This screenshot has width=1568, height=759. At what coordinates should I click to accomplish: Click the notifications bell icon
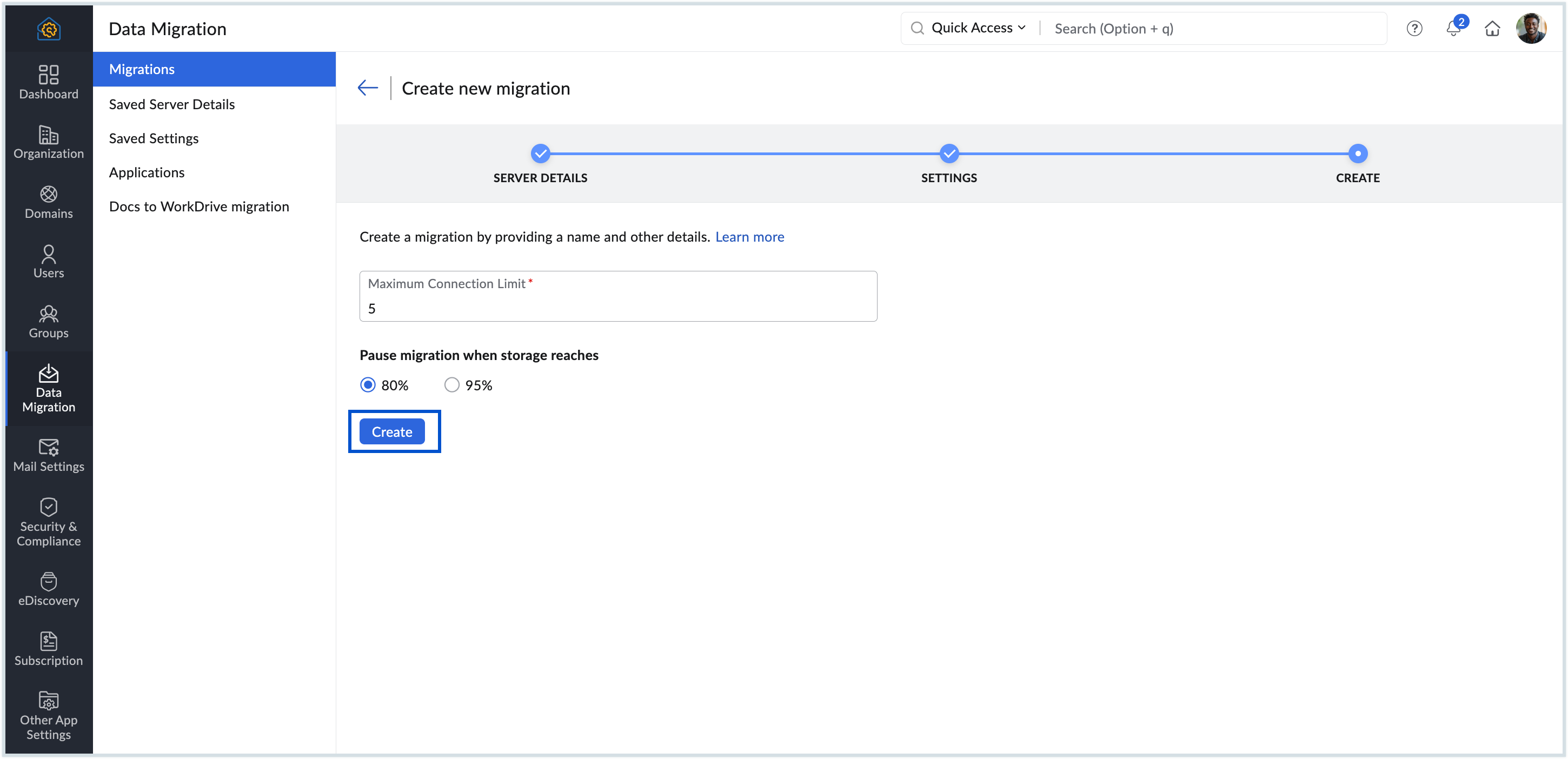(1453, 28)
